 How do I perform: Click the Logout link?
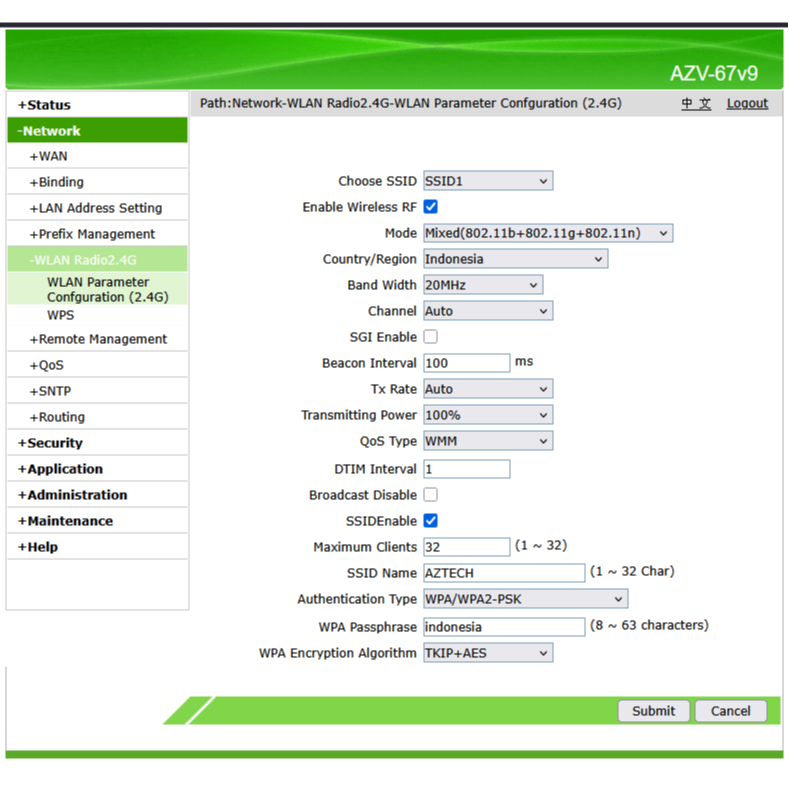747,103
